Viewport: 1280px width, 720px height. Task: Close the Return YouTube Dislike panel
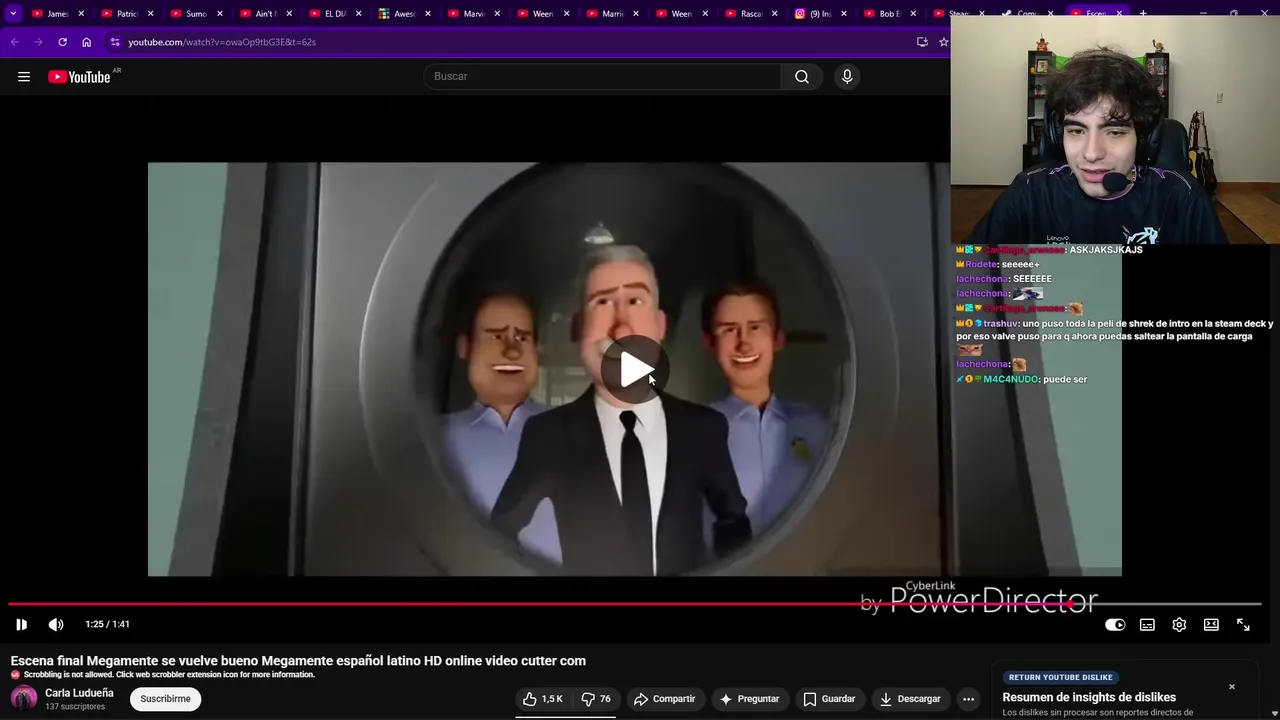(1232, 687)
